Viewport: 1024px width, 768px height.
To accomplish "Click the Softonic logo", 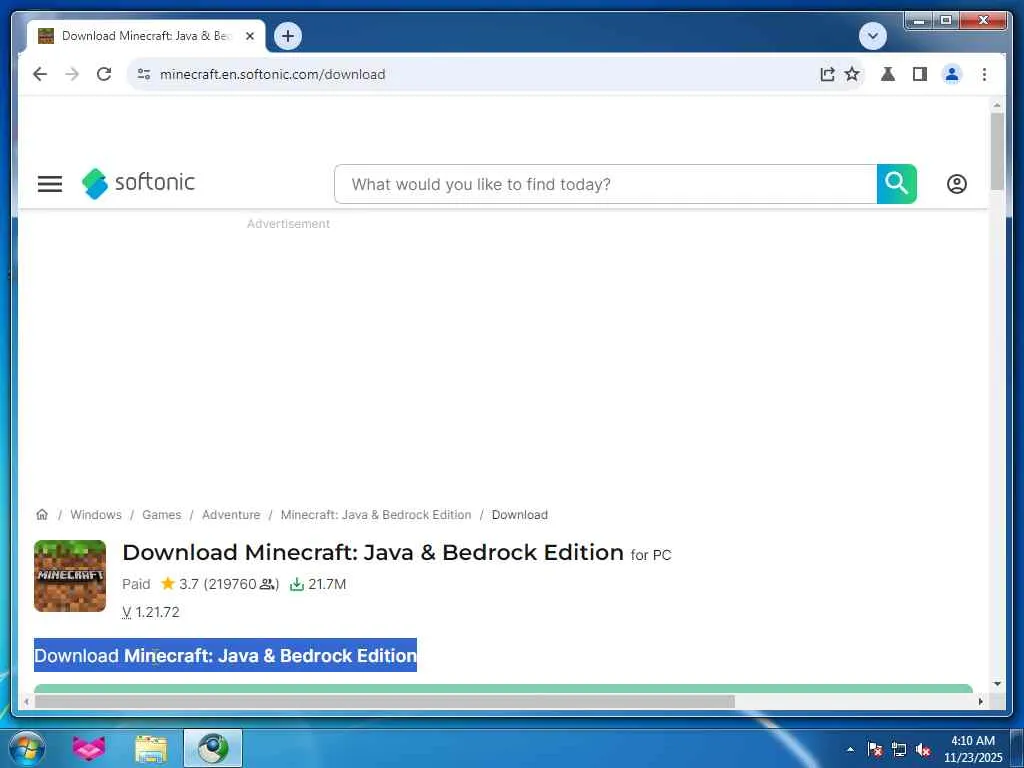I will [138, 184].
